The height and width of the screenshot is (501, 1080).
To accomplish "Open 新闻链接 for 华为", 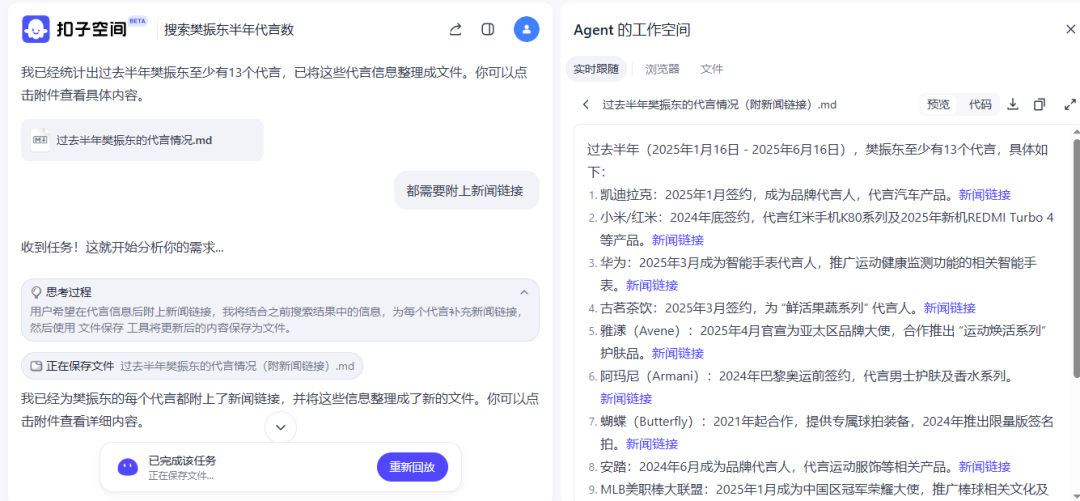I will point(652,285).
